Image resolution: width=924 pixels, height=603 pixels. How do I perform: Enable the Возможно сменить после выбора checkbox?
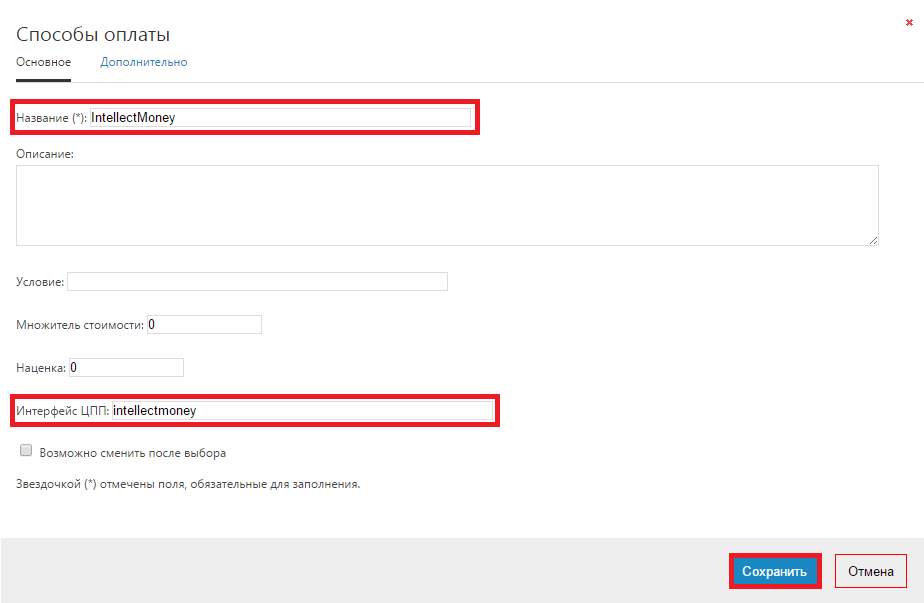coord(26,451)
